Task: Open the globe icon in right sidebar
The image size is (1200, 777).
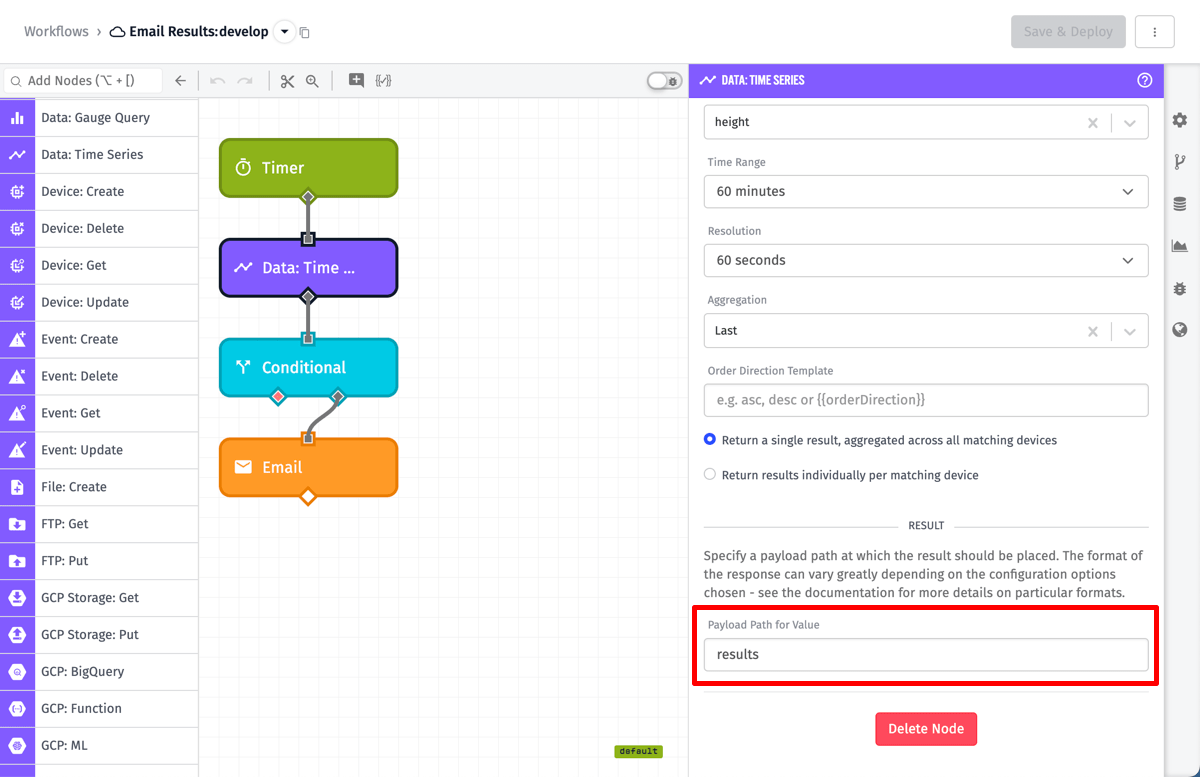Action: pos(1180,330)
